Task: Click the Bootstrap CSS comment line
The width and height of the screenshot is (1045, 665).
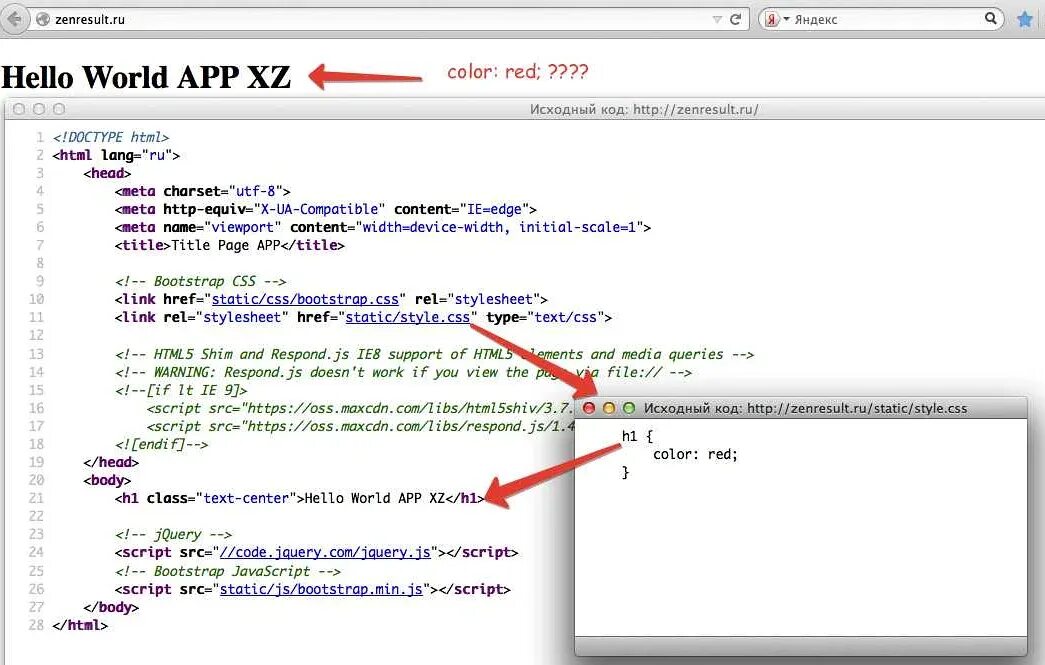Action: point(201,281)
